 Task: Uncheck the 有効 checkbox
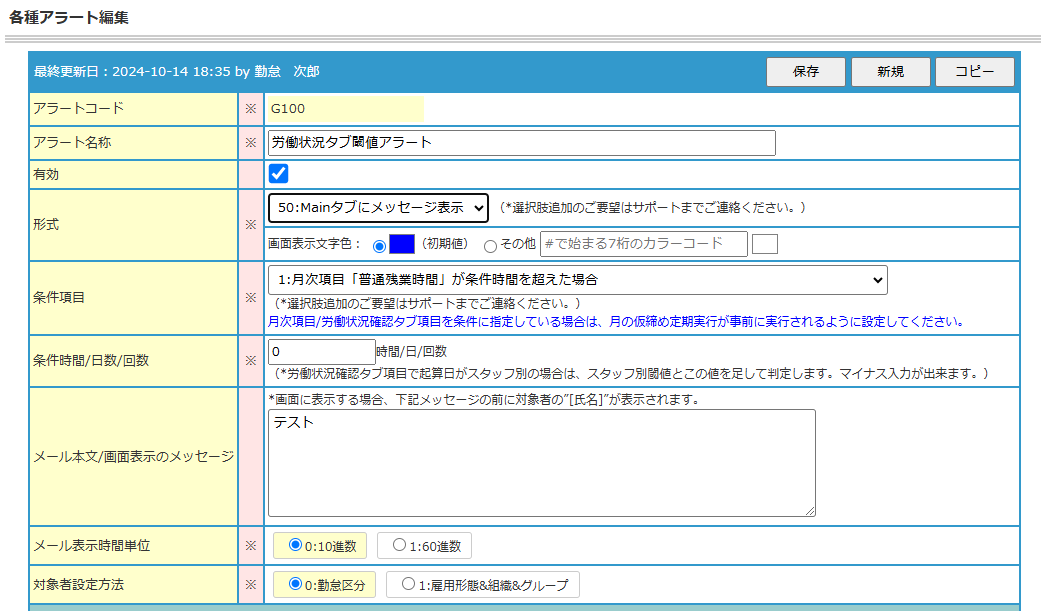(x=278, y=173)
